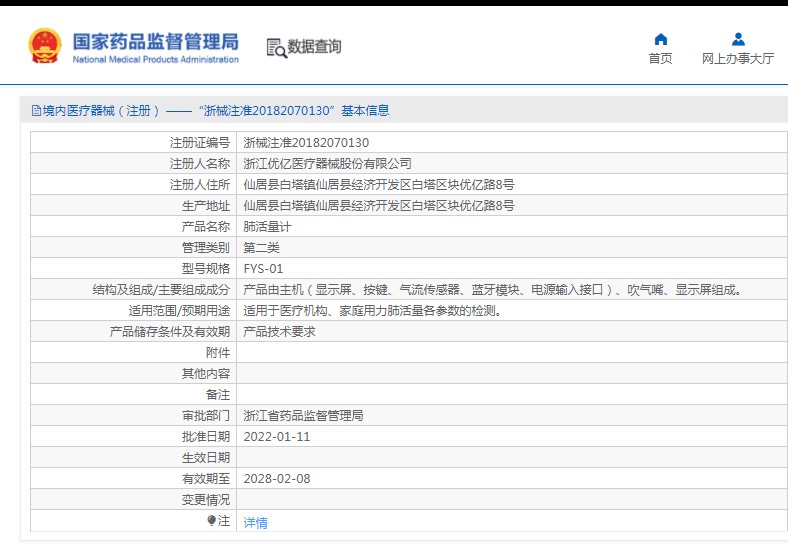
Task: Click the document icon beside 境内医疗器械
Action: (x=36, y=111)
